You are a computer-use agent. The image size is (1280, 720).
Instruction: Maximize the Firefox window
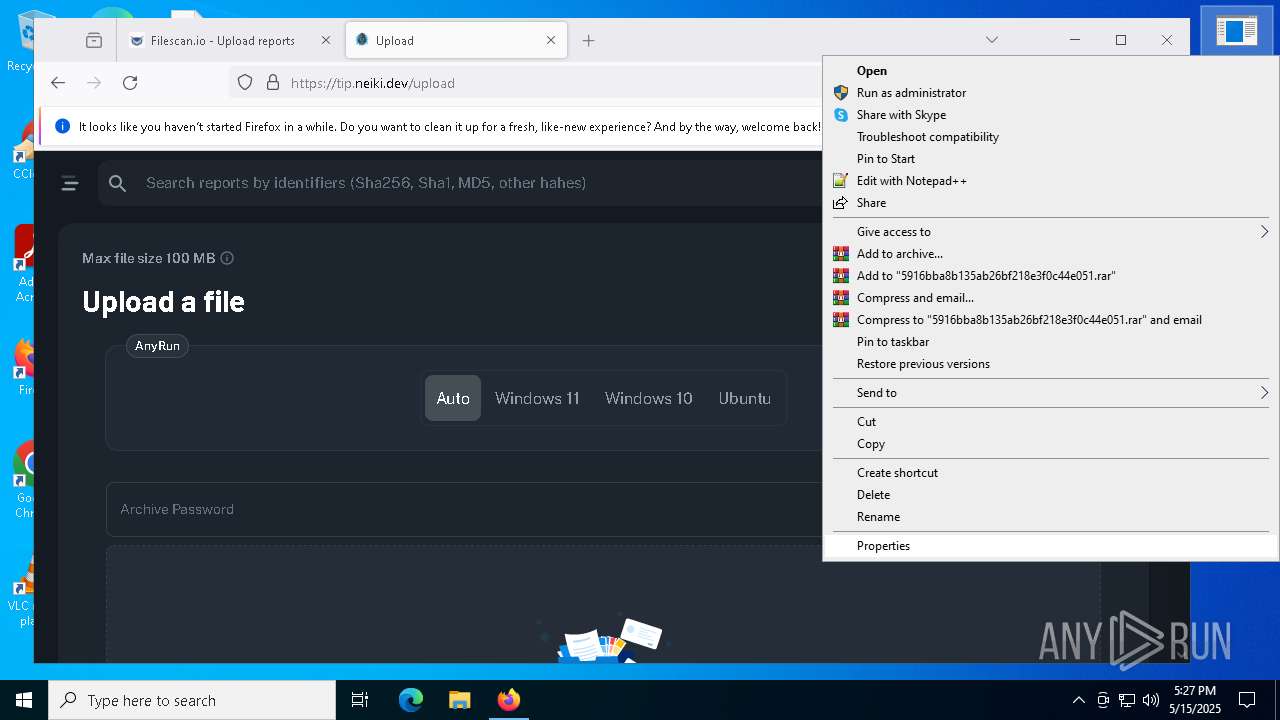pos(1121,40)
